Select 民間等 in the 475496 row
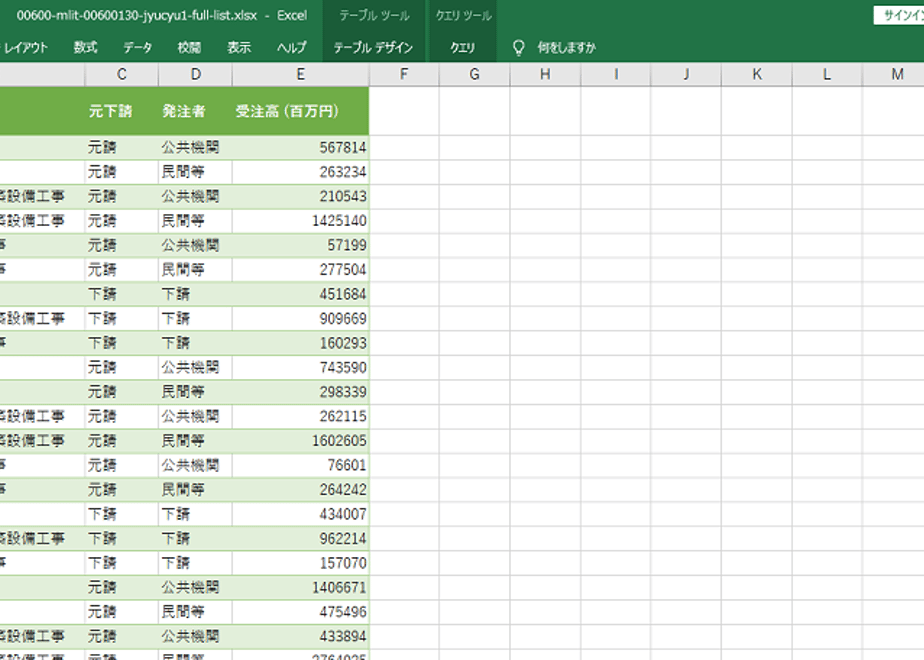The image size is (924, 660). point(183,612)
